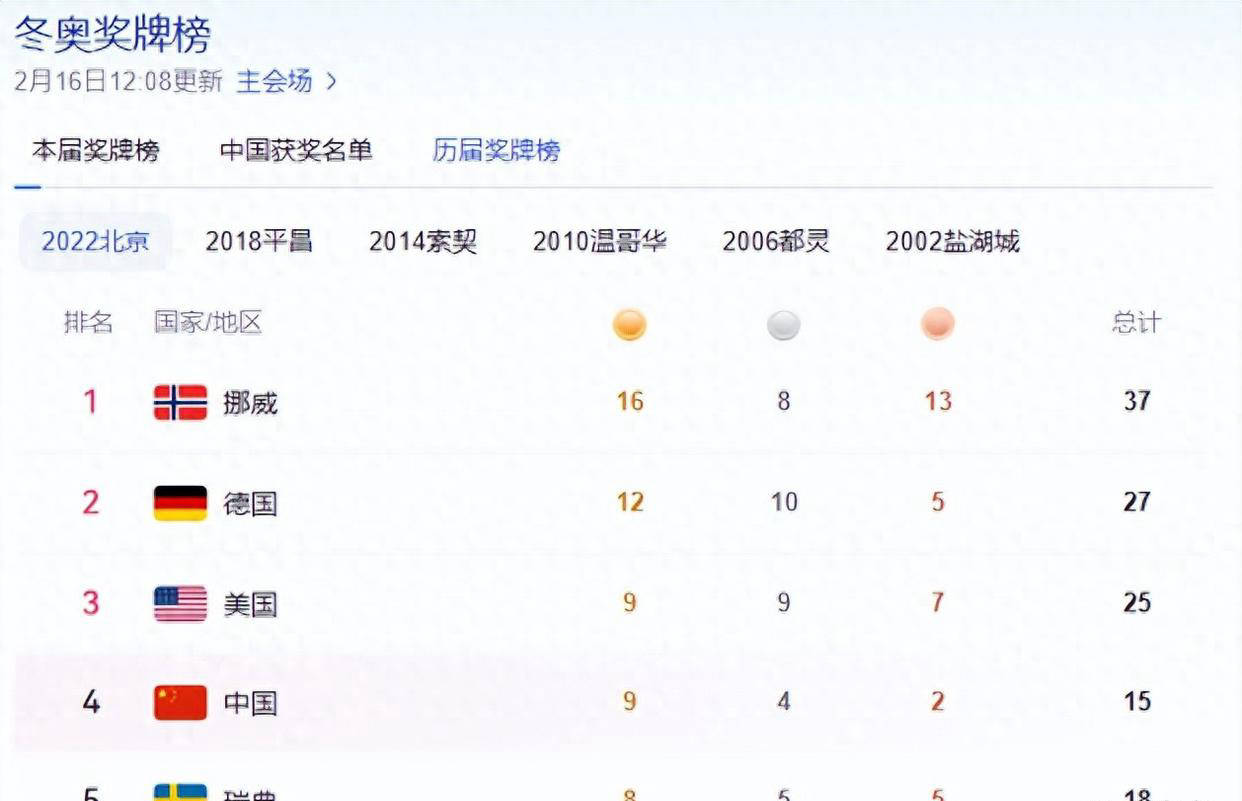Click the bronze medal column icon
The width and height of the screenshot is (1242, 801).
[937, 324]
